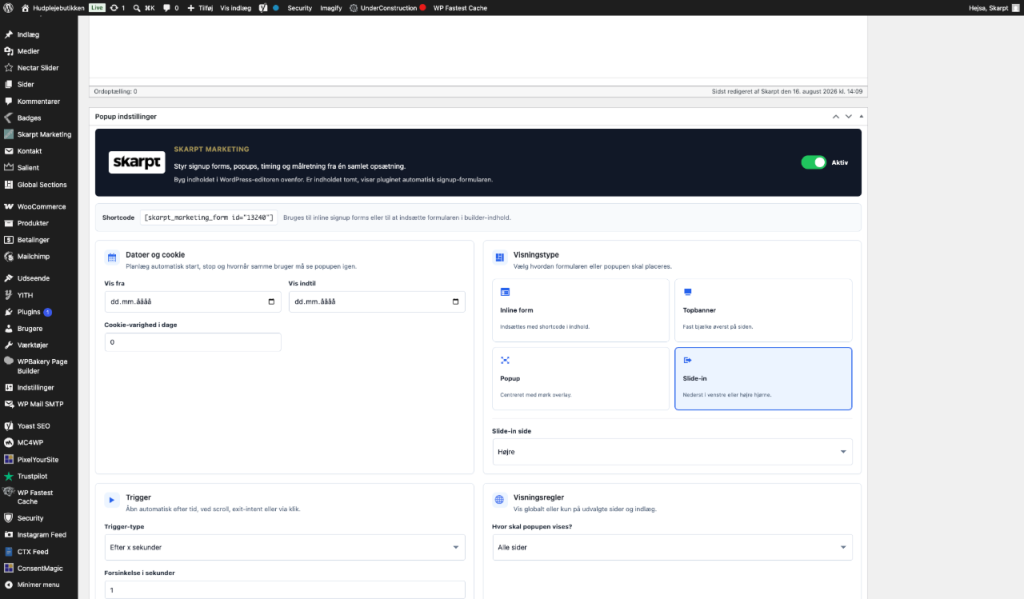The width and height of the screenshot is (1024, 599).
Task: Click the Forsinkelse i sekunder field
Action: (x=285, y=590)
